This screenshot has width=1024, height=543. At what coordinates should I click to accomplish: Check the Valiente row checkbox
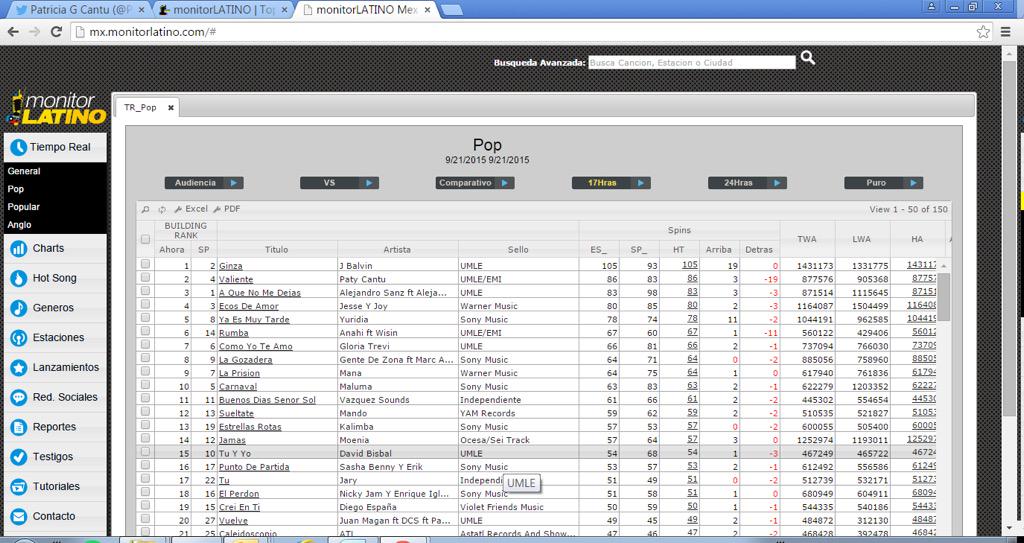pos(146,278)
